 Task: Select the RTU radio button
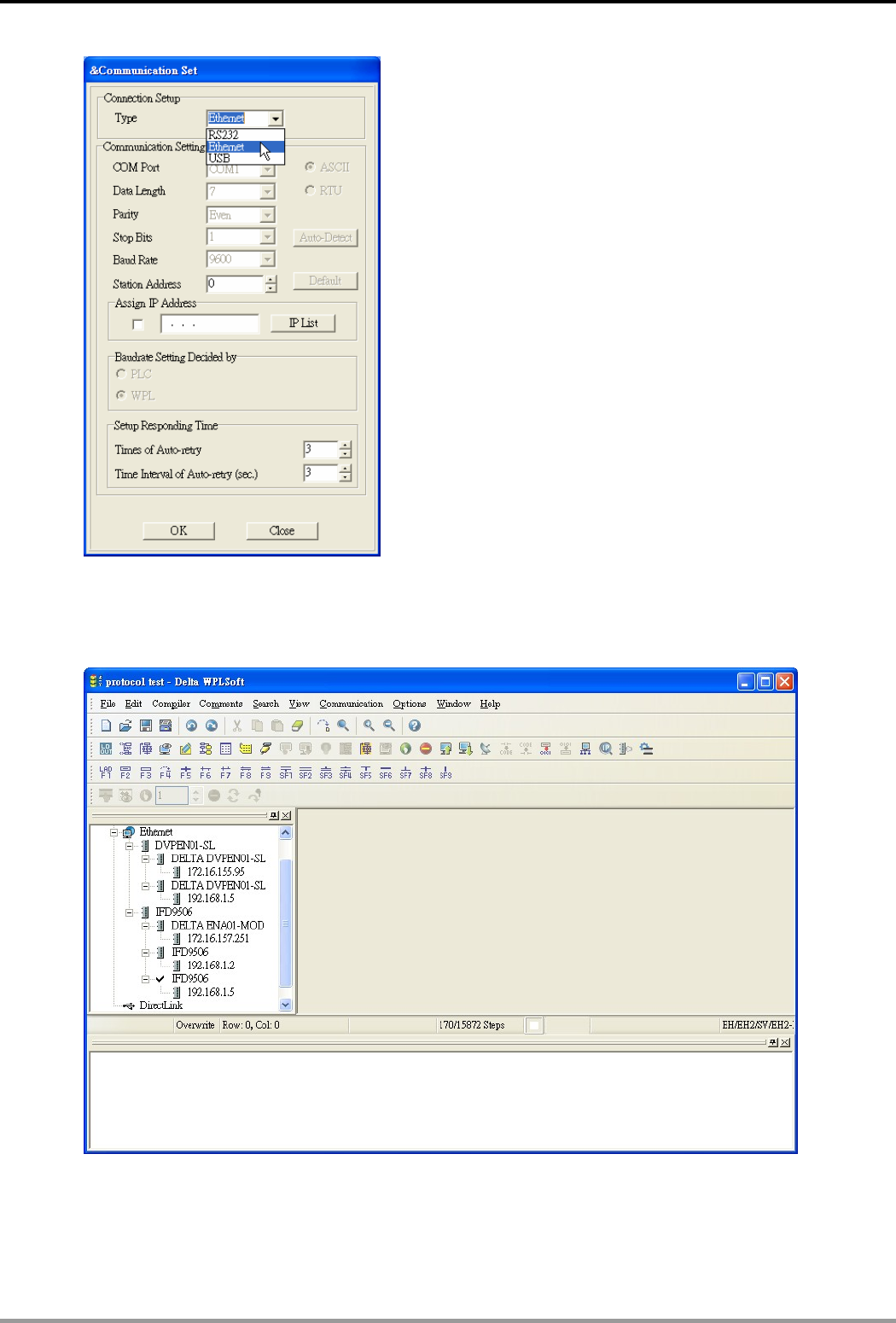coord(310,190)
